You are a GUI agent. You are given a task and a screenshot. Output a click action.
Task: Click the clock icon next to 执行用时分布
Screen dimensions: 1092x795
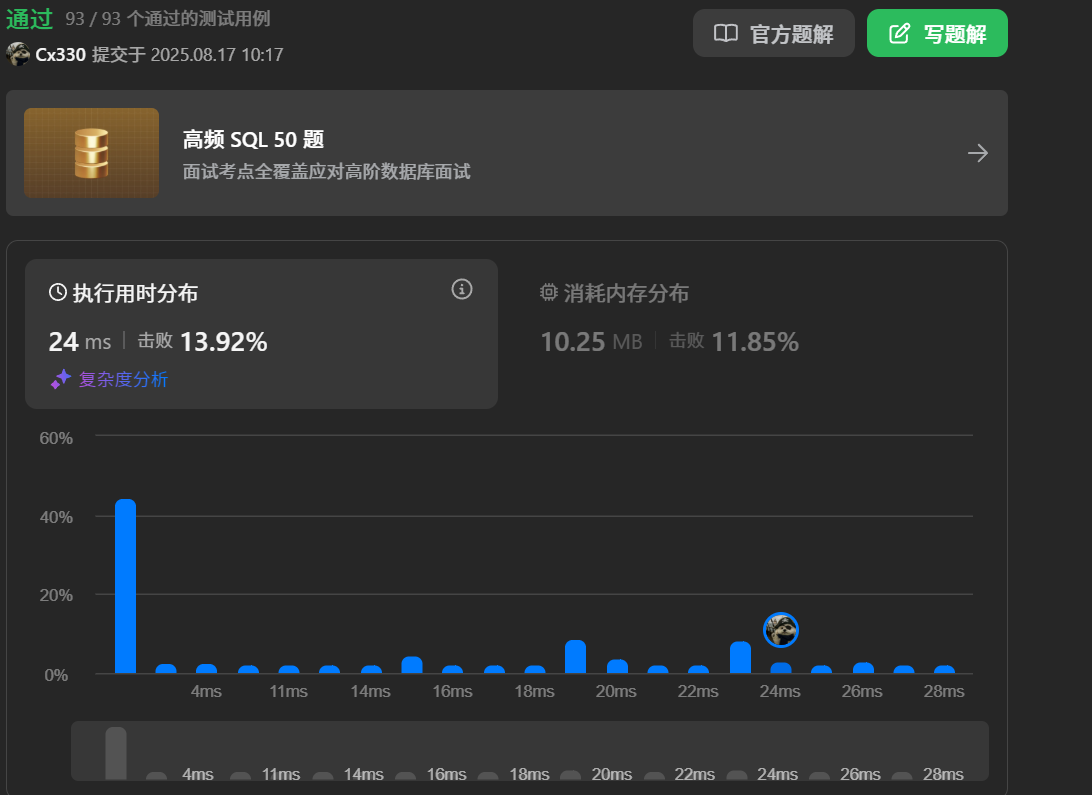[x=58, y=292]
